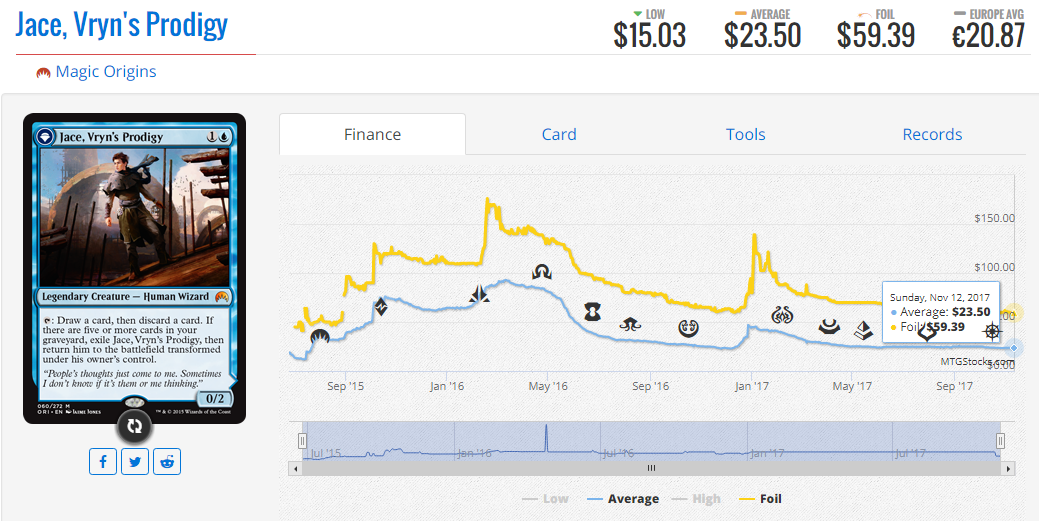Flip the card with the transform arrows button

point(135,427)
